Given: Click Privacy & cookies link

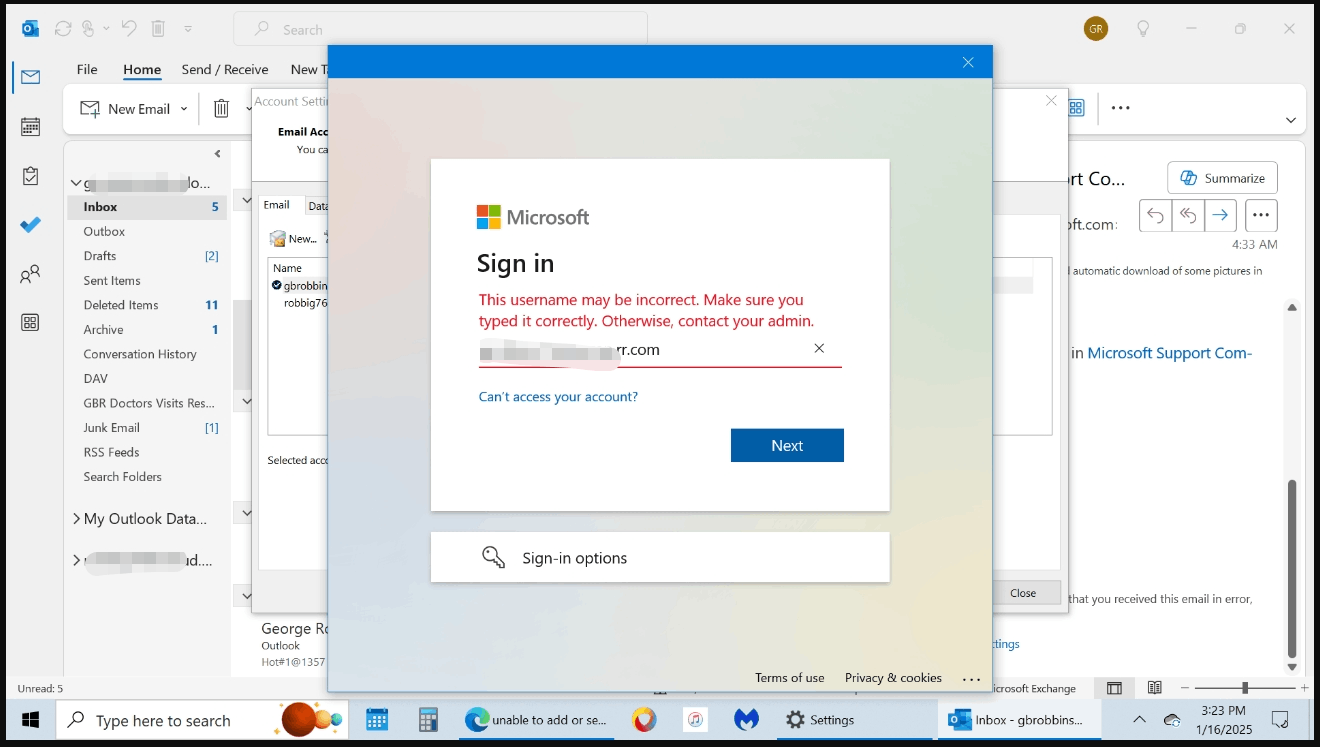Looking at the screenshot, I should click(x=893, y=678).
